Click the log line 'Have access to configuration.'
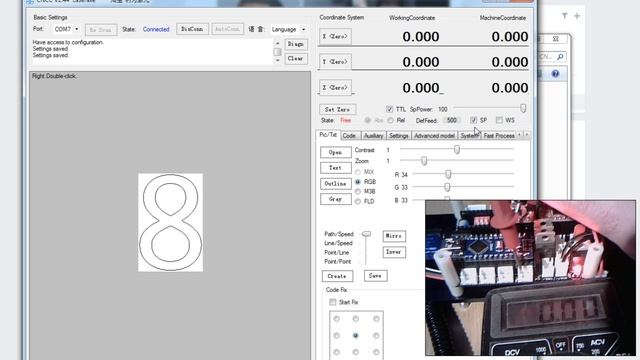Image resolution: width=640 pixels, height=360 pixels. click(68, 42)
